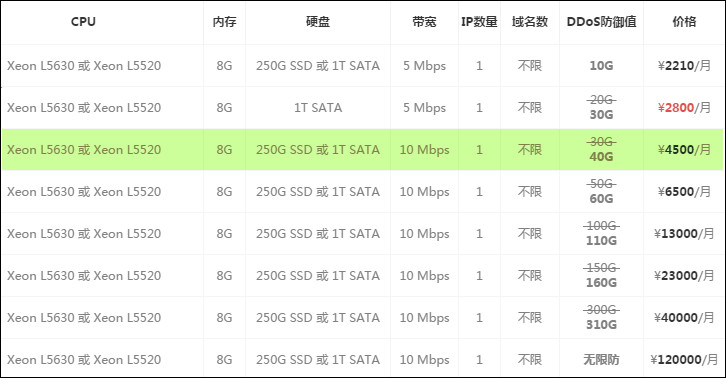Click the DDoS防御值 column header

click(x=601, y=22)
